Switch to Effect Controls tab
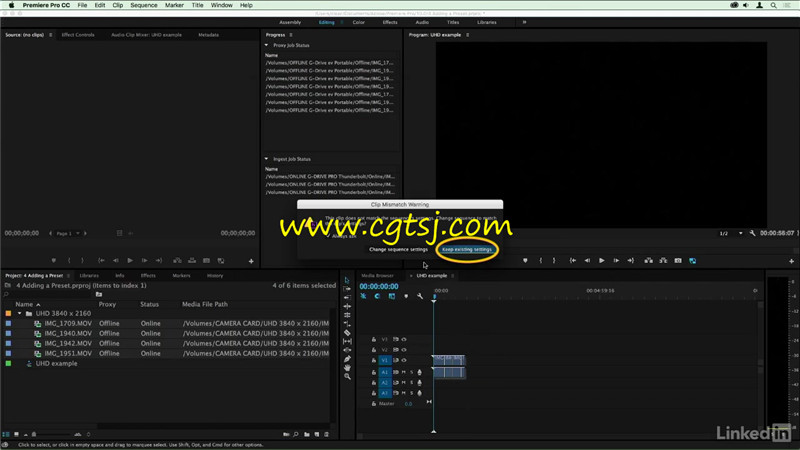 click(x=78, y=35)
